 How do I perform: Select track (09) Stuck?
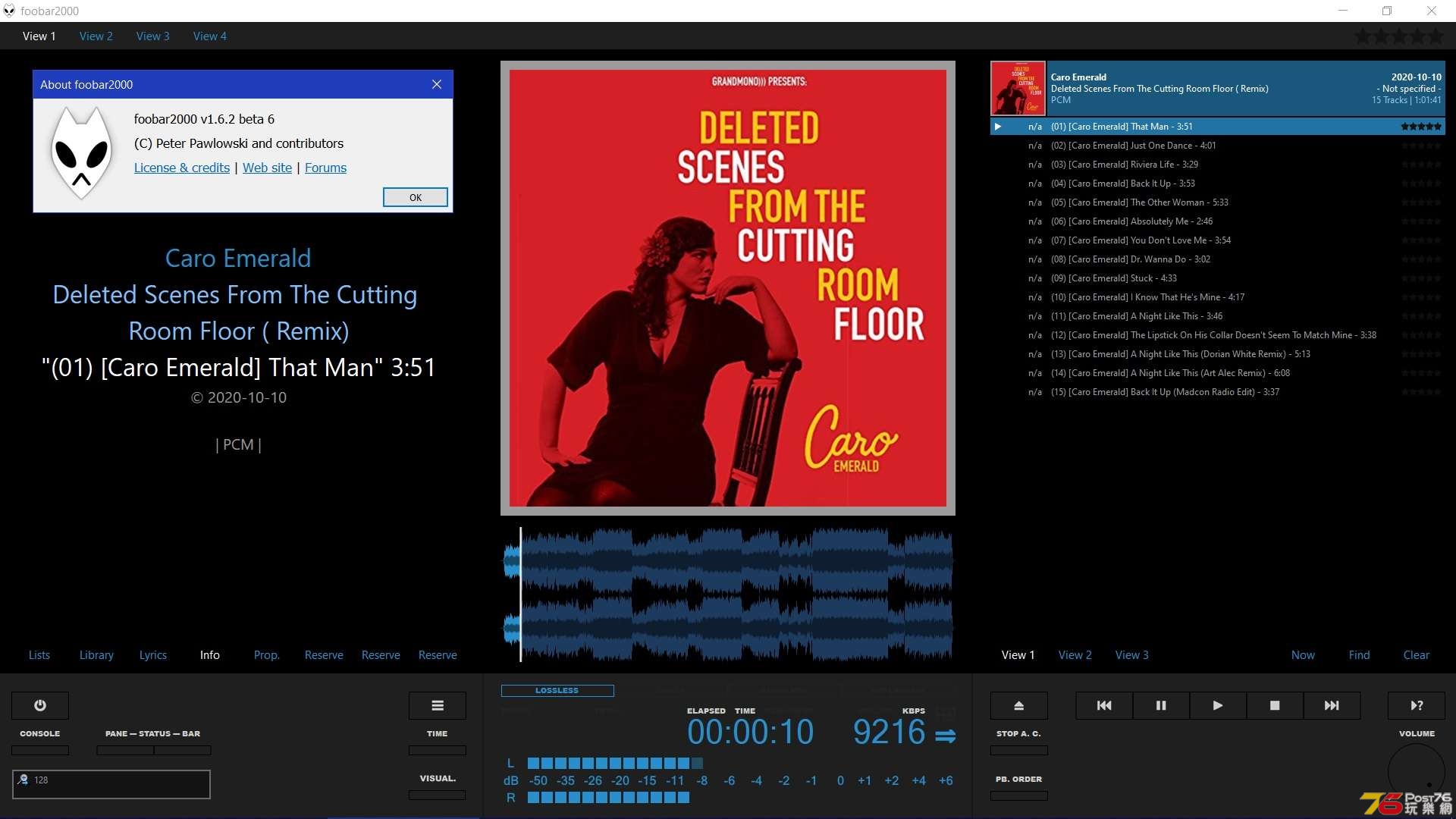pyautogui.click(x=1218, y=278)
